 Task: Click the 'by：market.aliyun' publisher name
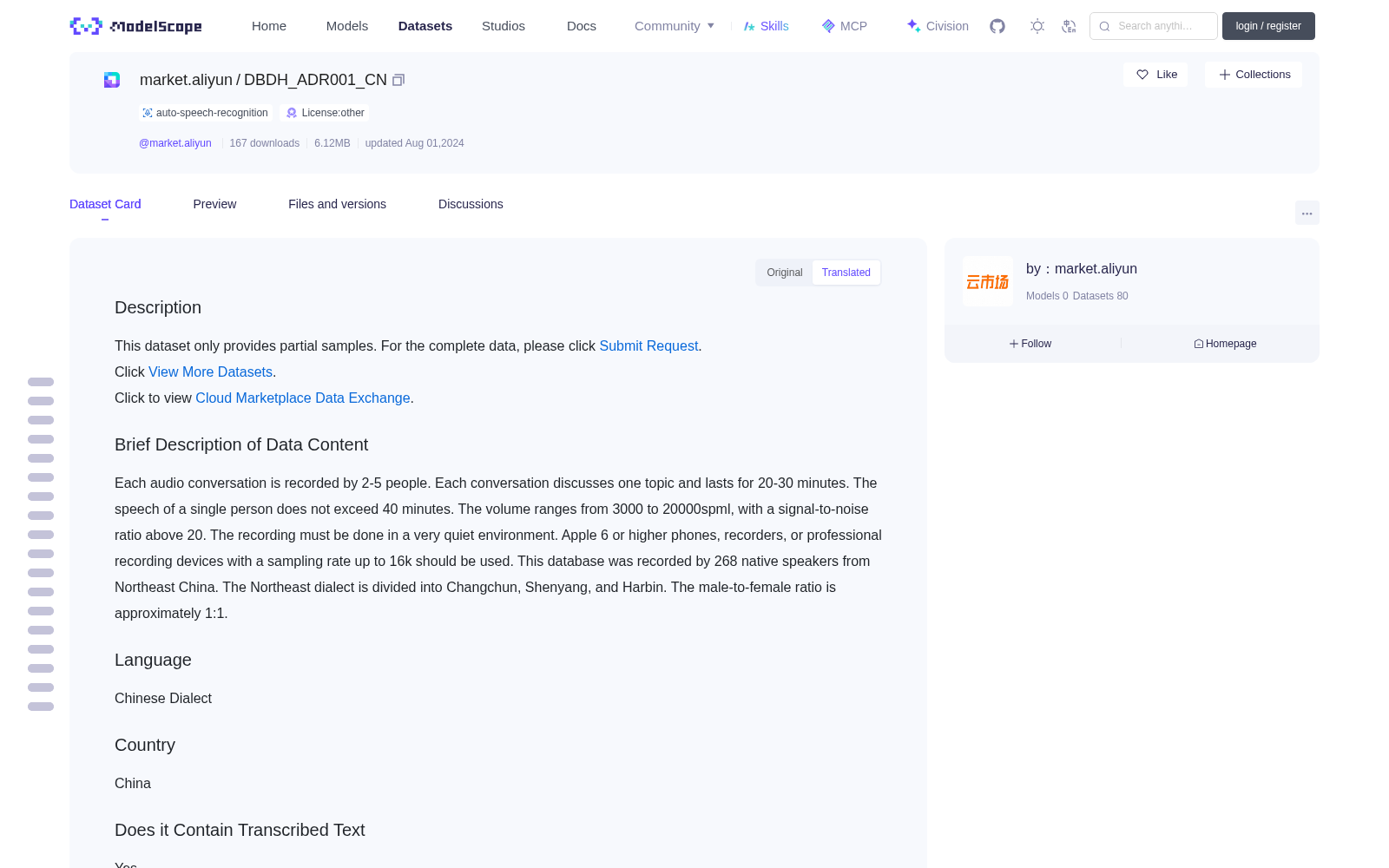(1082, 269)
